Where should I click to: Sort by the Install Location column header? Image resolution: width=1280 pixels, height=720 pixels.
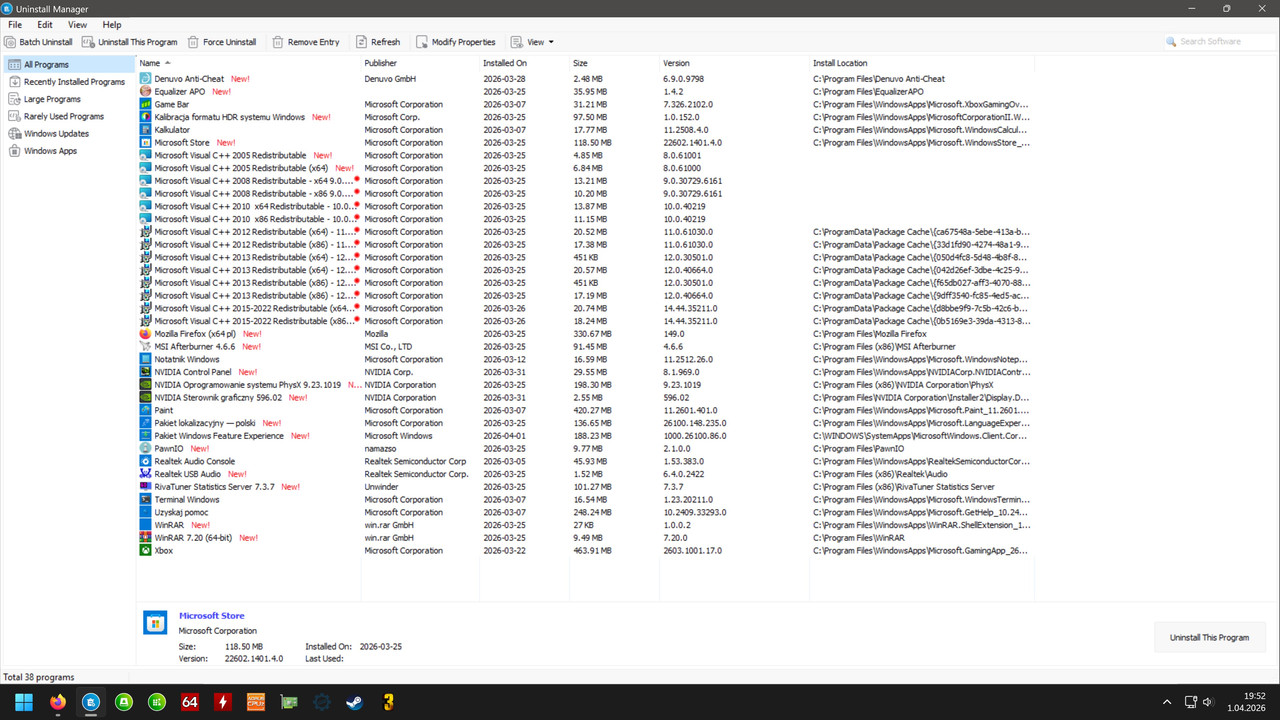coord(921,63)
